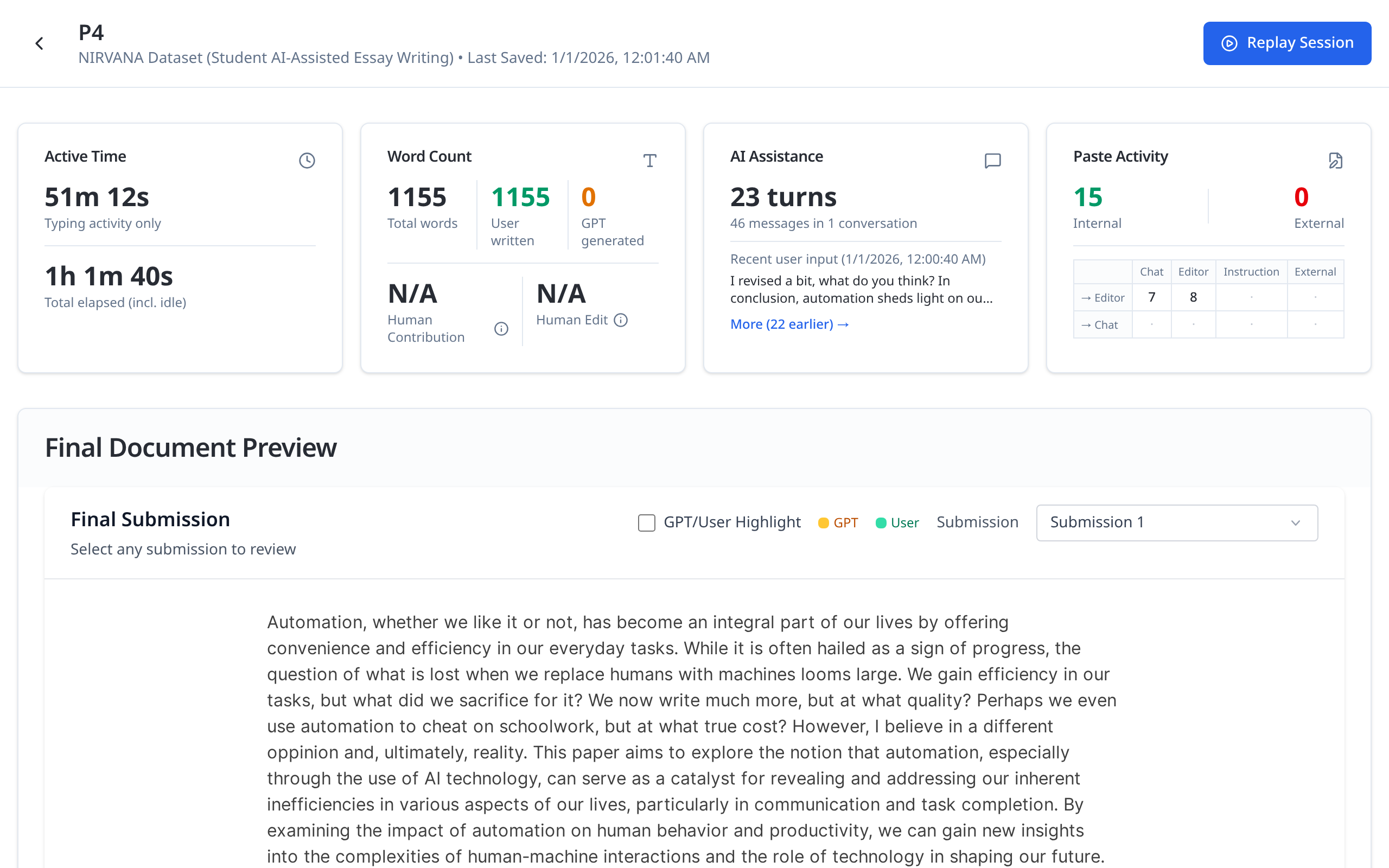Image resolution: width=1389 pixels, height=868 pixels.
Task: Click the essay text starting 'Automation, whether we like'
Action: pyautogui.click(x=691, y=739)
